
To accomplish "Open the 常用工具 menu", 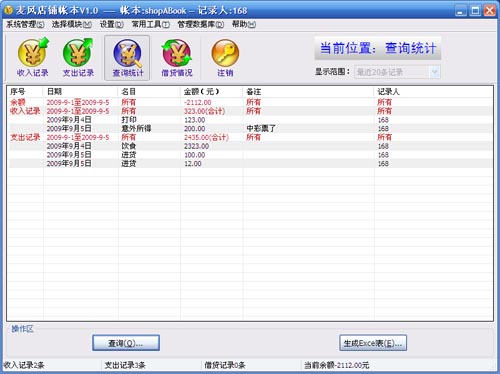I will click(x=151, y=24).
